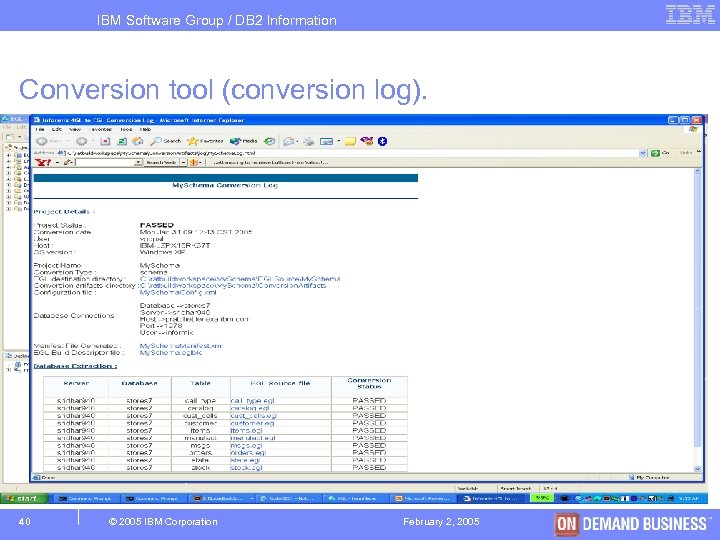Click the Edit toolbar icon beside Print
The image size is (720, 540).
coord(326,141)
